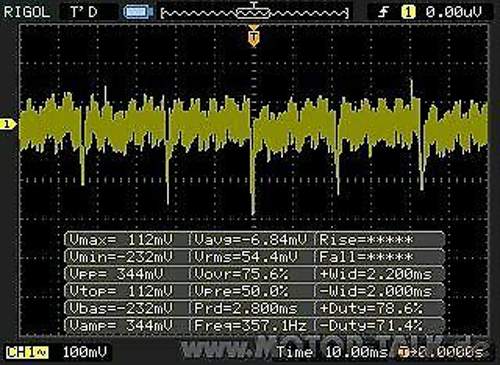Screen dimensions: 500x365
Task: Click the RIGOL logo
Action: tap(27, 12)
